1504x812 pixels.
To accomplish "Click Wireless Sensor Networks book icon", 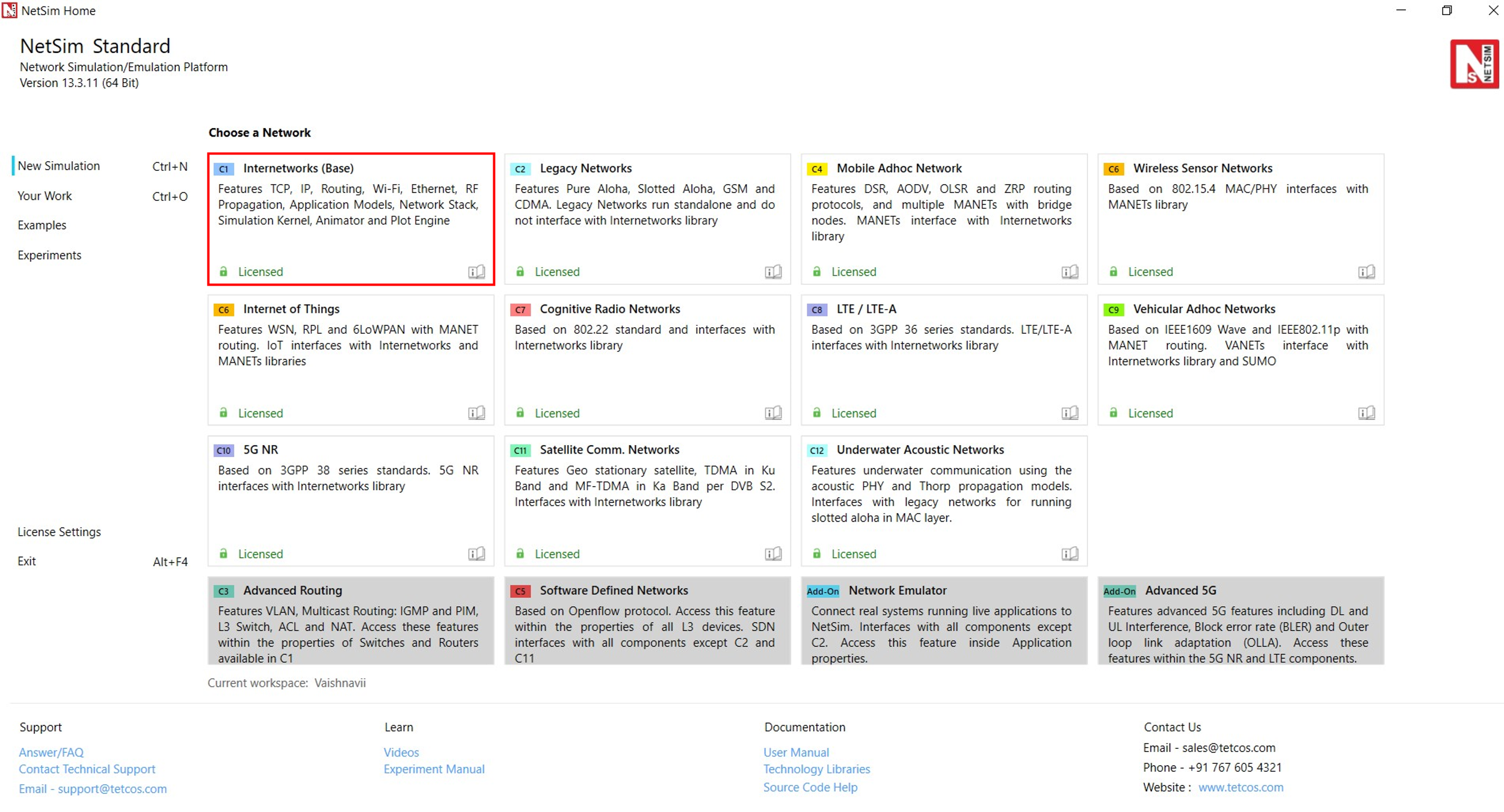I will coord(1366,272).
